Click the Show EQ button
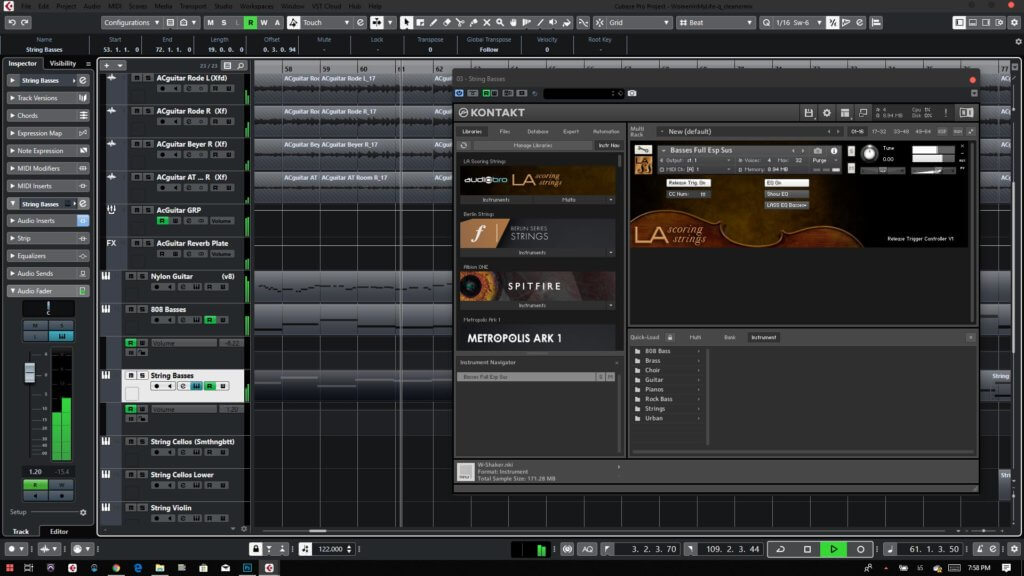This screenshot has width=1024, height=576. coord(786,194)
